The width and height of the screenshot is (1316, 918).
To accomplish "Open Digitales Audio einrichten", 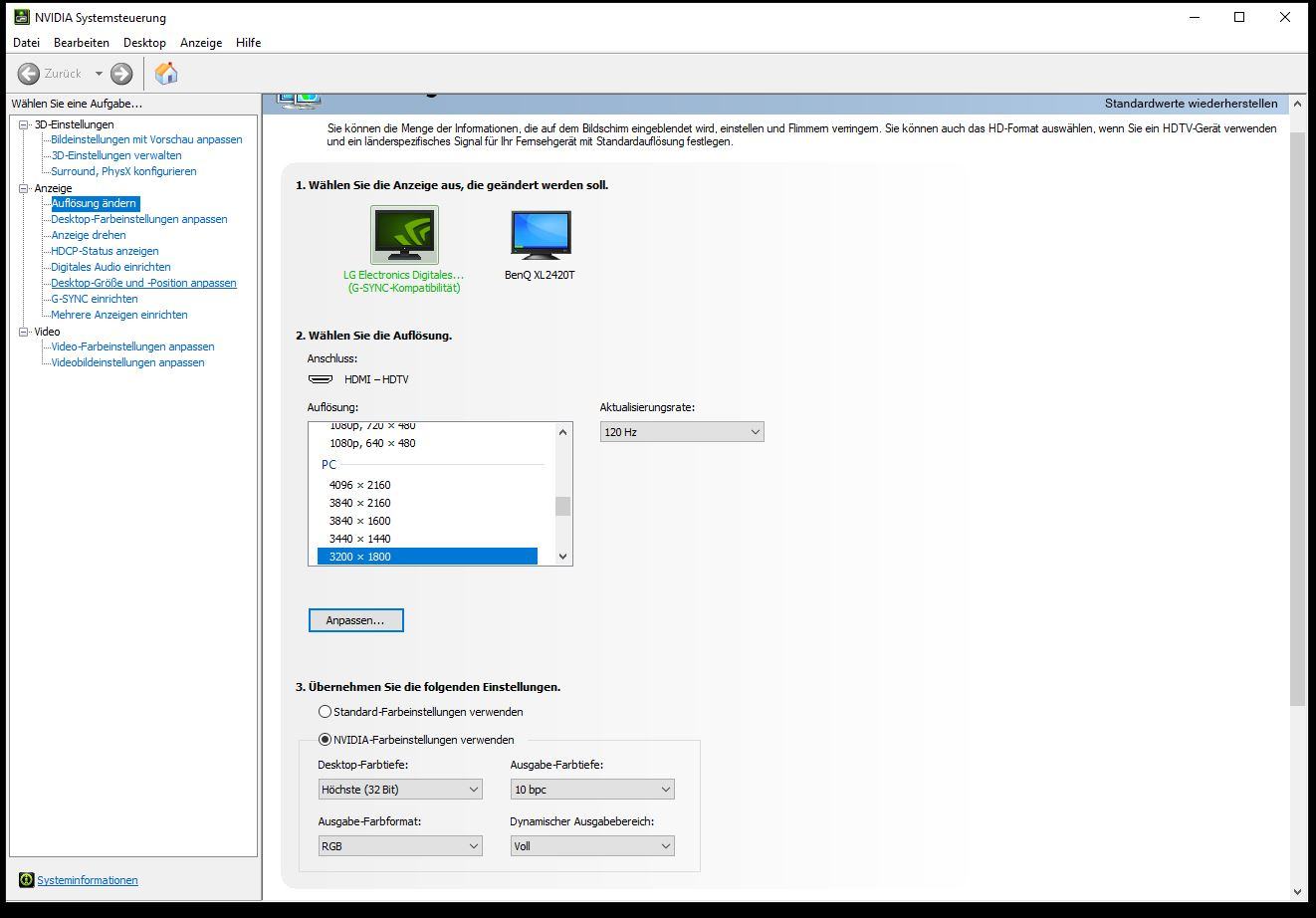I will click(x=110, y=267).
